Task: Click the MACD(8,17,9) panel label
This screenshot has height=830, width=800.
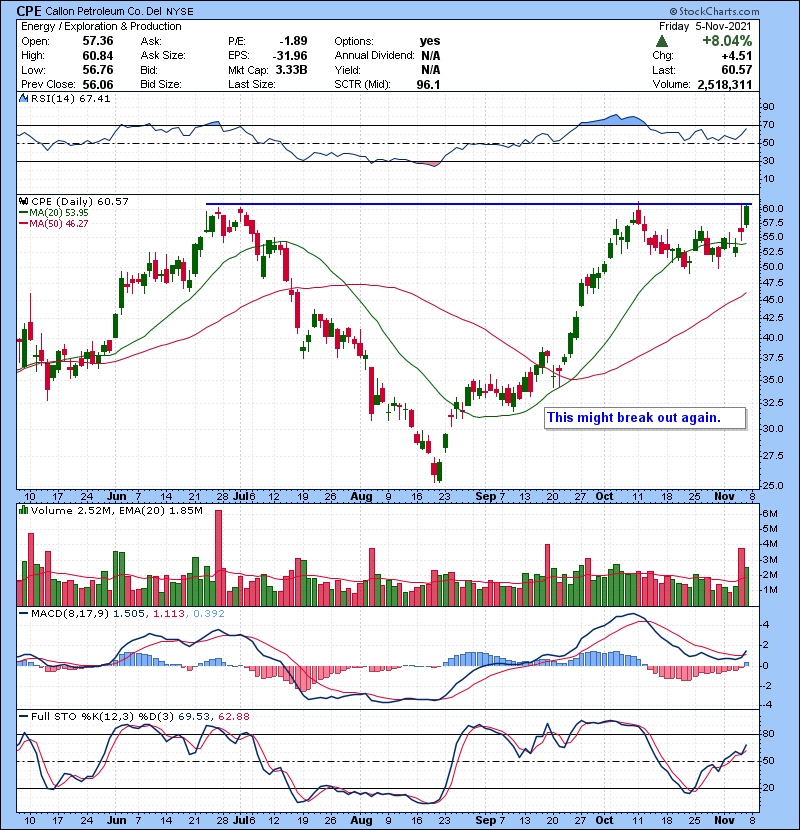Action: pyautogui.click(x=70, y=614)
